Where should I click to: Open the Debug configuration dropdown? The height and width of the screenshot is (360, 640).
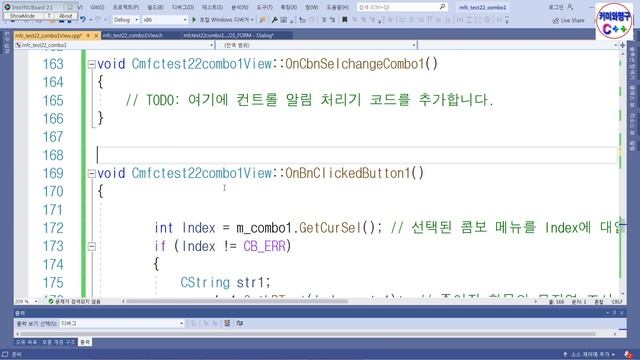click(126, 20)
